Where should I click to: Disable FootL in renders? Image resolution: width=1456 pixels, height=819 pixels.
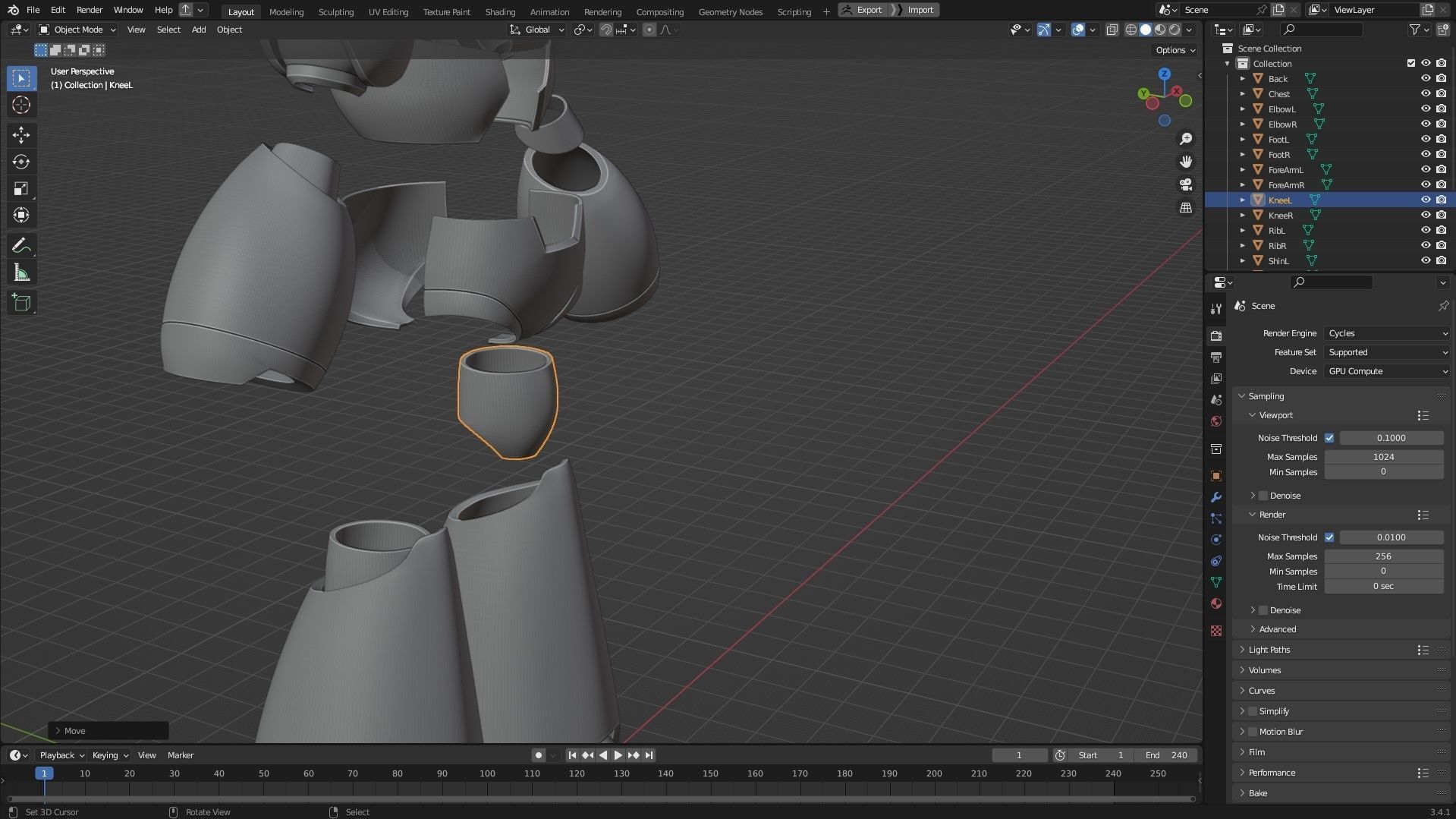1441,139
